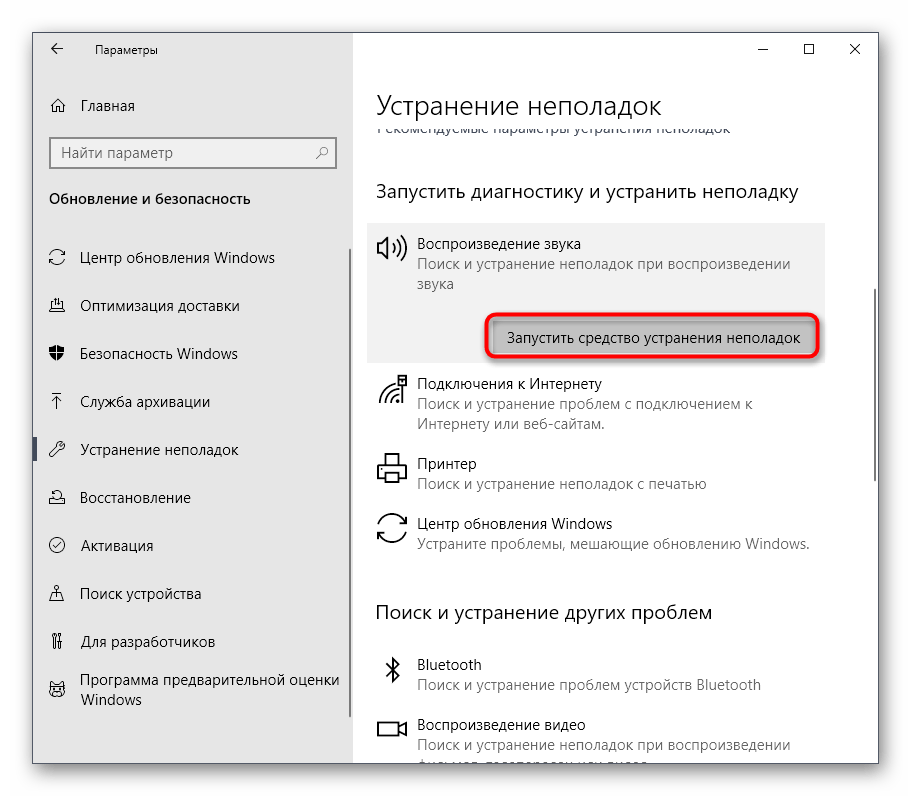Click the speaker icon for Воспроизведение звука
The image size is (911, 796).
coord(392,248)
